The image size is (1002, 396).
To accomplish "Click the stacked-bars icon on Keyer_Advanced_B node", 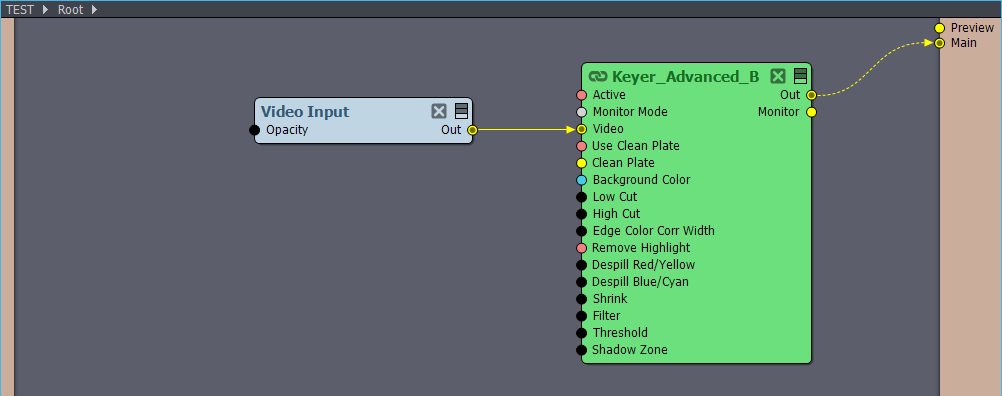I will pos(800,77).
